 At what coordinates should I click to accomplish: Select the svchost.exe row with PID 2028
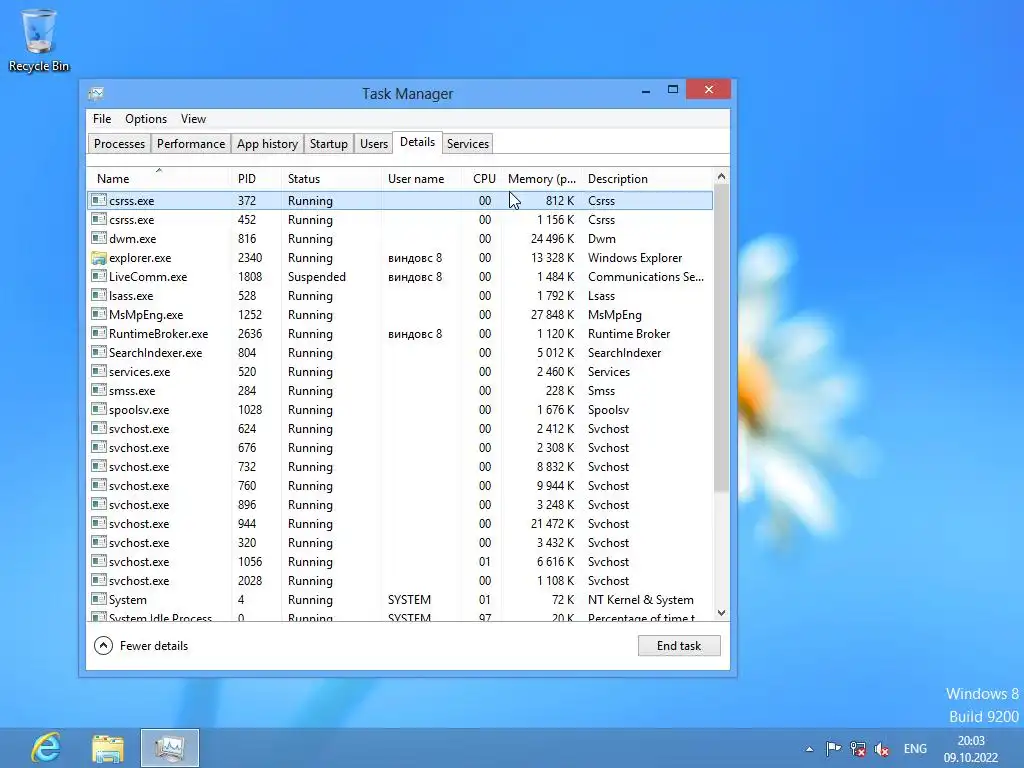[x=400, y=580]
